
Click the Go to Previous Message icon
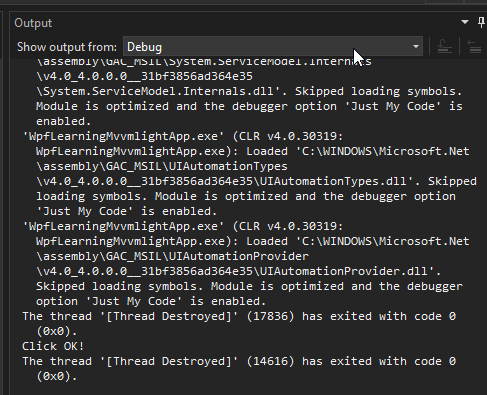pyautogui.click(x=474, y=47)
